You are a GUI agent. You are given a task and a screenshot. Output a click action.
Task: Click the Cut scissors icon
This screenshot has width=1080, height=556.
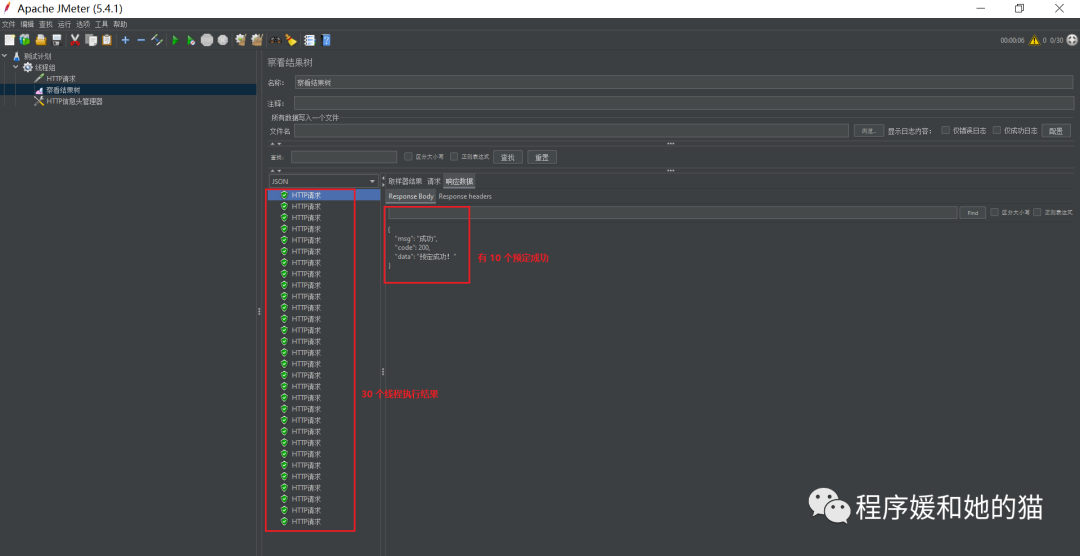pos(75,40)
